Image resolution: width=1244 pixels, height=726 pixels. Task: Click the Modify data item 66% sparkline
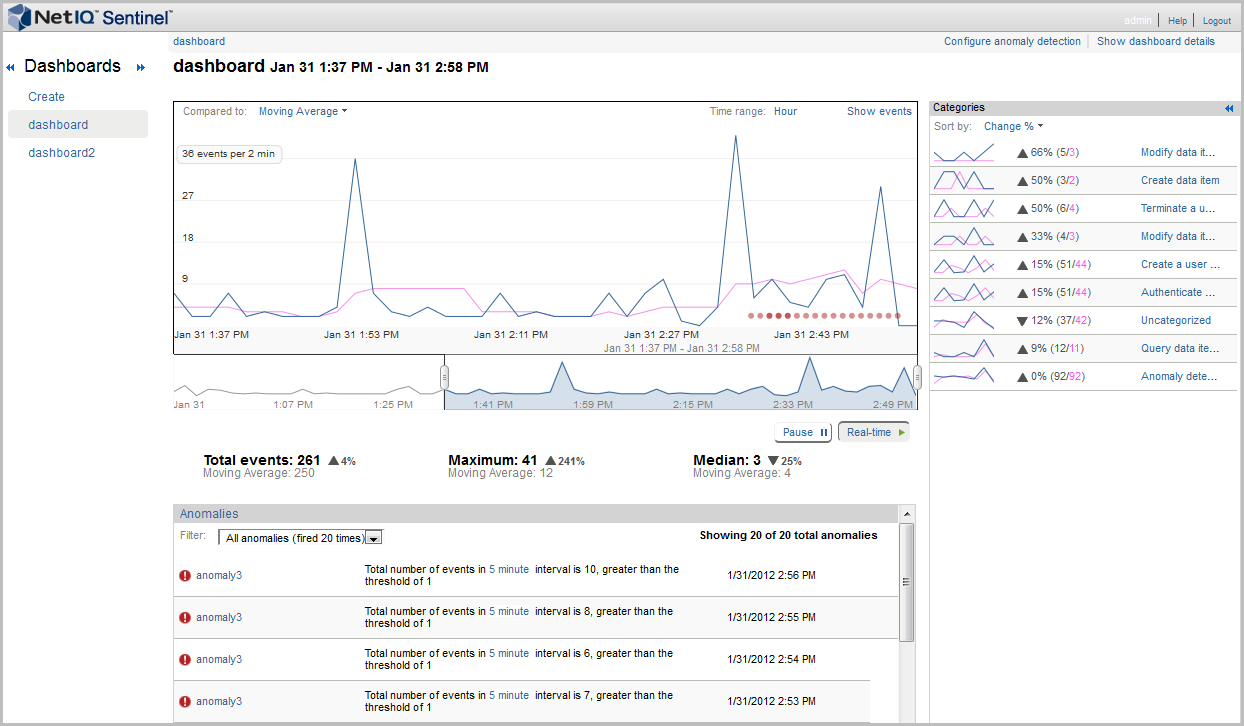(x=963, y=153)
